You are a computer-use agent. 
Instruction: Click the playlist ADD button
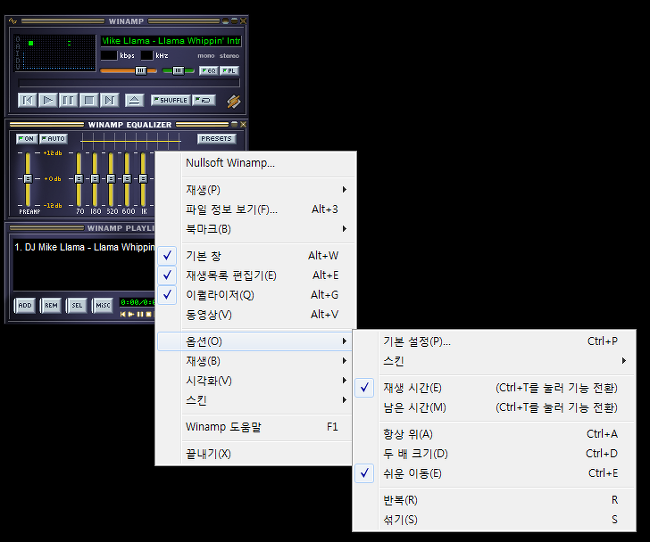click(24, 305)
